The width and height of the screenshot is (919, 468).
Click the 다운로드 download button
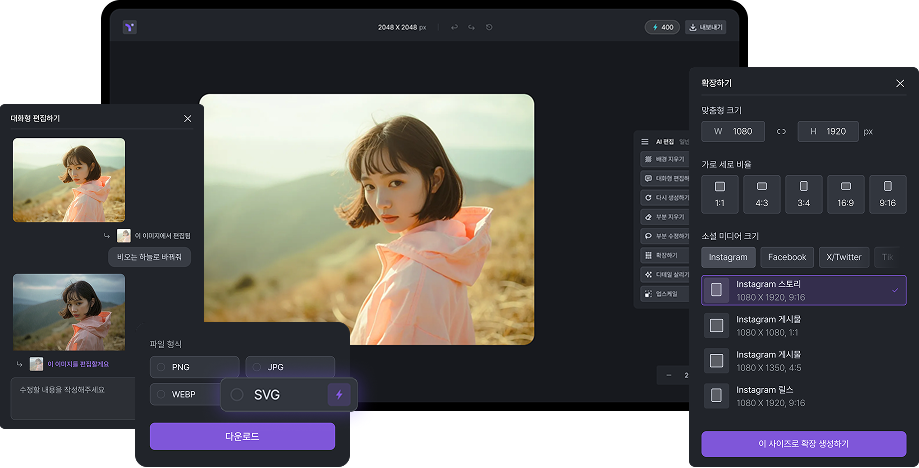(242, 436)
